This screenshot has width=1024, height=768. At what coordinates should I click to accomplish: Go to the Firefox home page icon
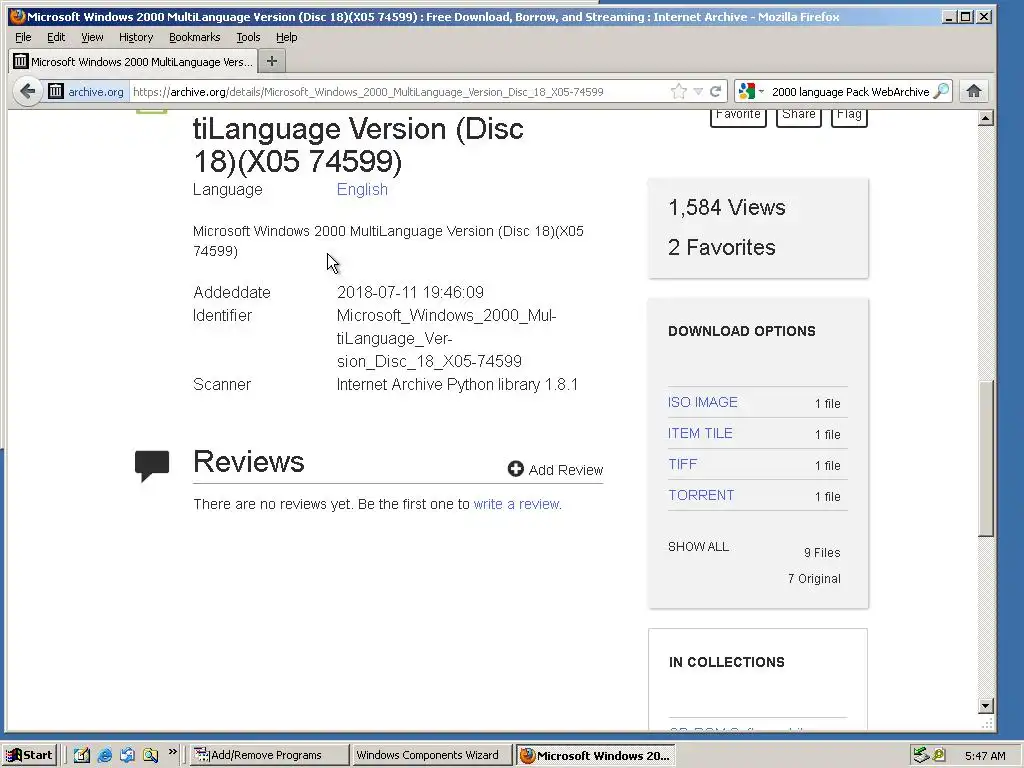[x=974, y=91]
